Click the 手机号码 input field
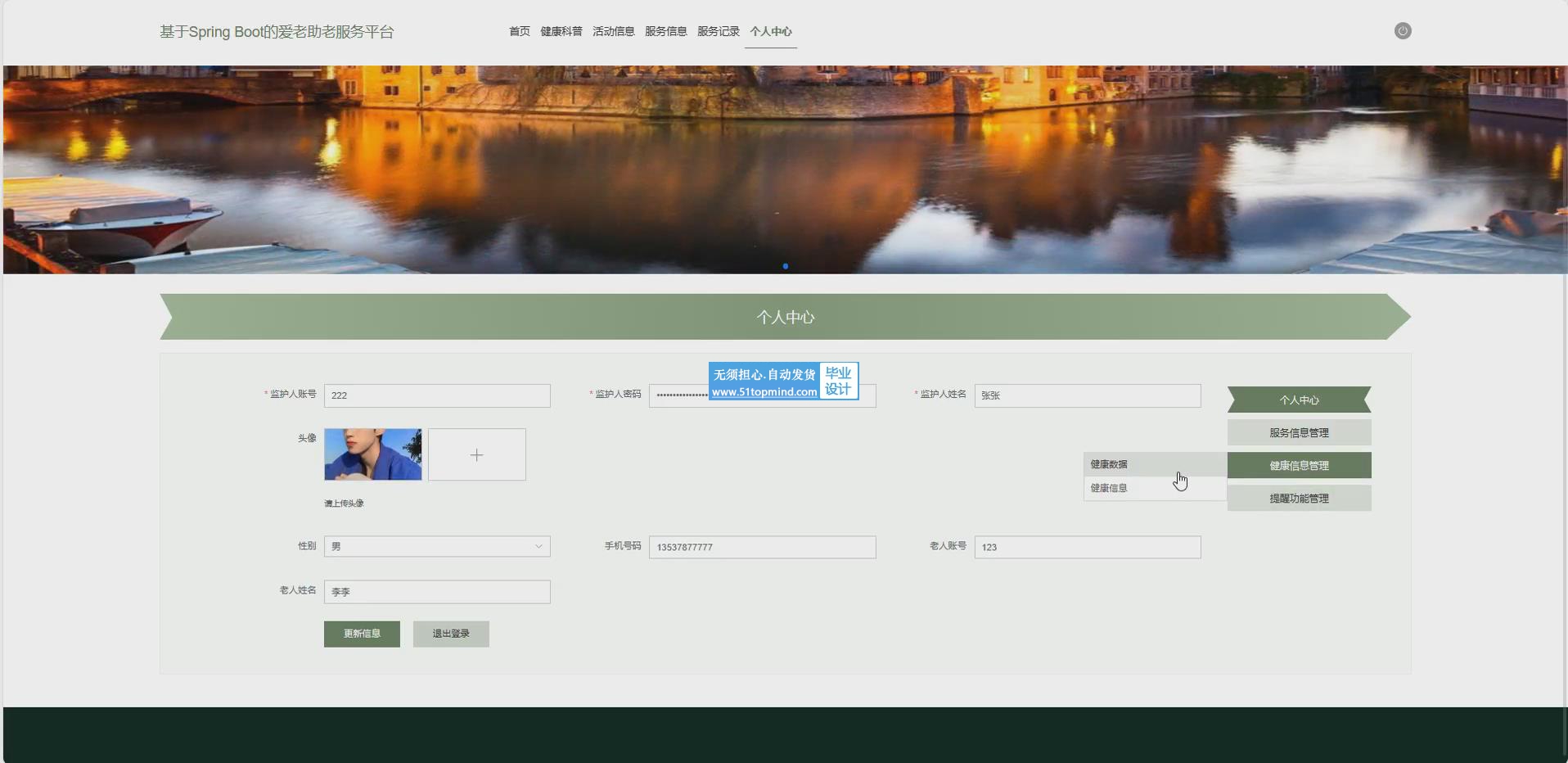1568x763 pixels. click(x=763, y=547)
